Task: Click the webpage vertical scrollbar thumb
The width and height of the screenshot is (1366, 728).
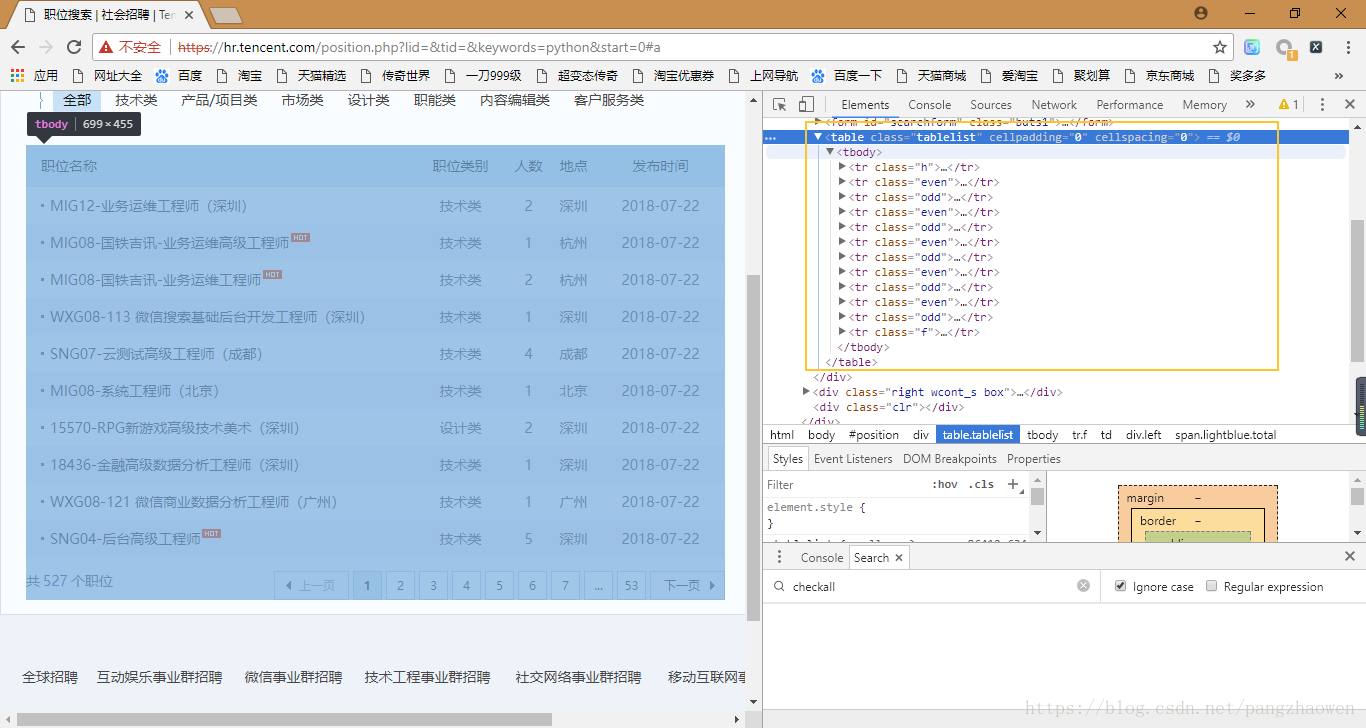Action: point(754,447)
